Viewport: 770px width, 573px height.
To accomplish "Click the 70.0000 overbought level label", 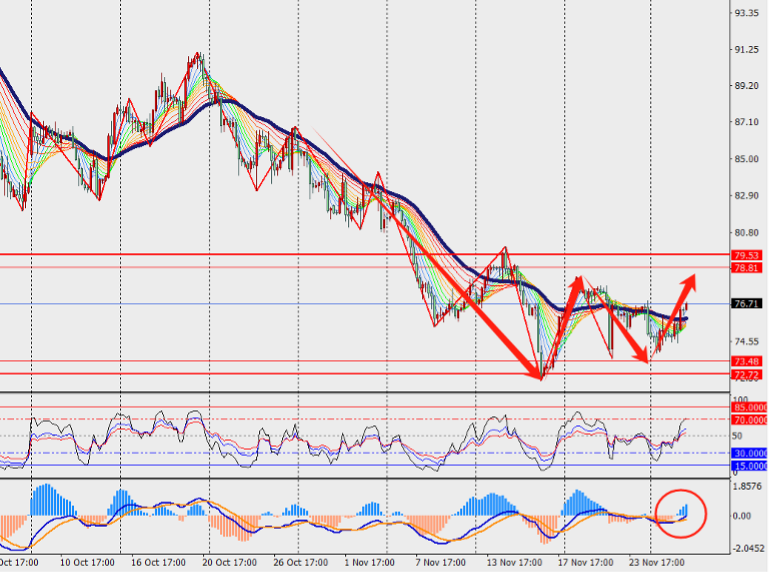I will [750, 420].
